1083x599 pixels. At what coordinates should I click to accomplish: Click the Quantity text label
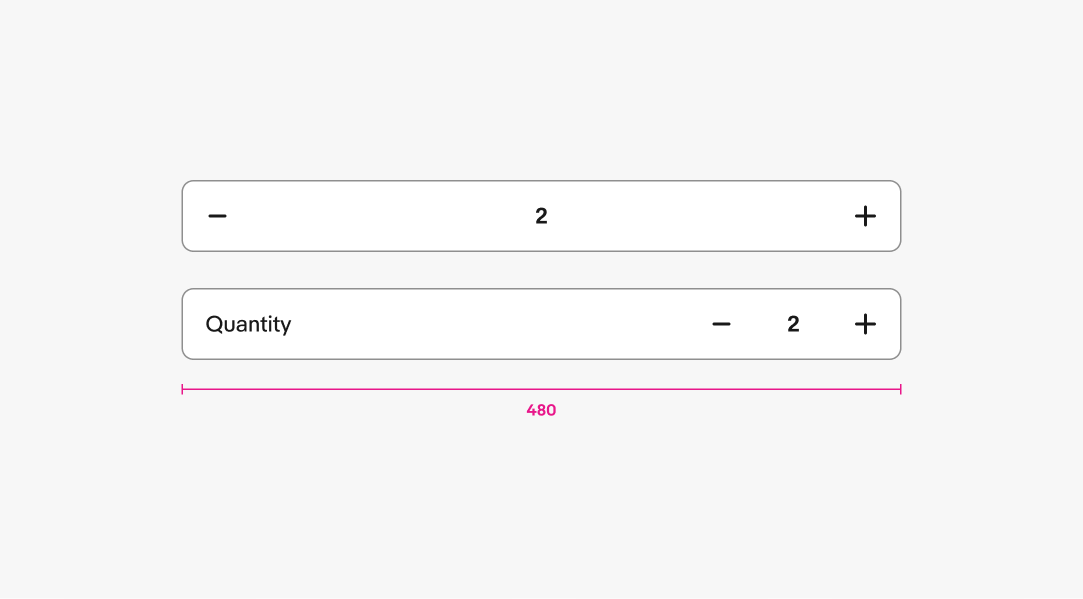pyautogui.click(x=248, y=324)
